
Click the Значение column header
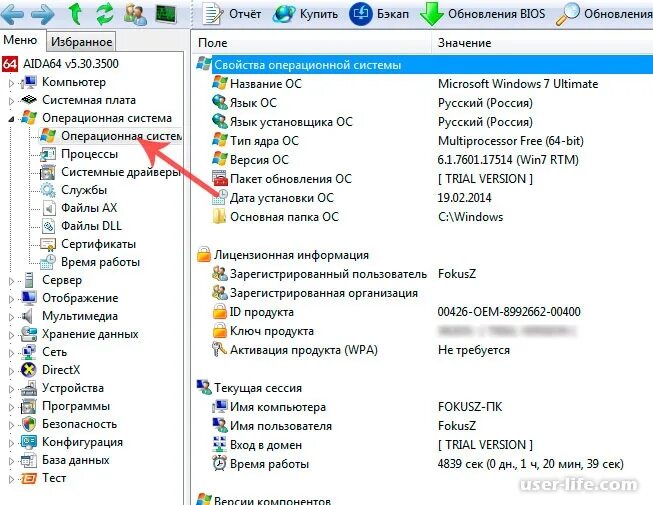pos(543,43)
